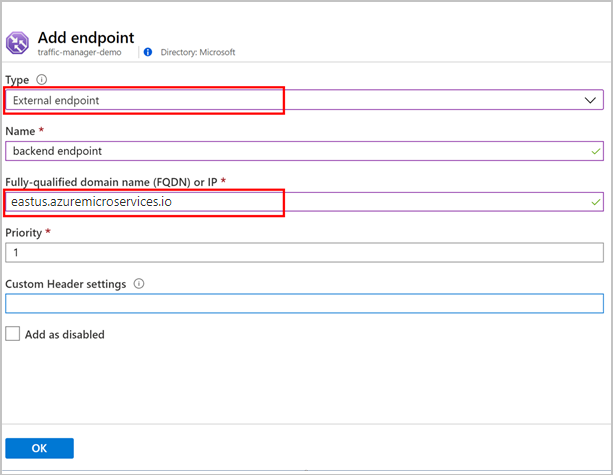Click the Traffic Manager profile icon

coord(18,42)
